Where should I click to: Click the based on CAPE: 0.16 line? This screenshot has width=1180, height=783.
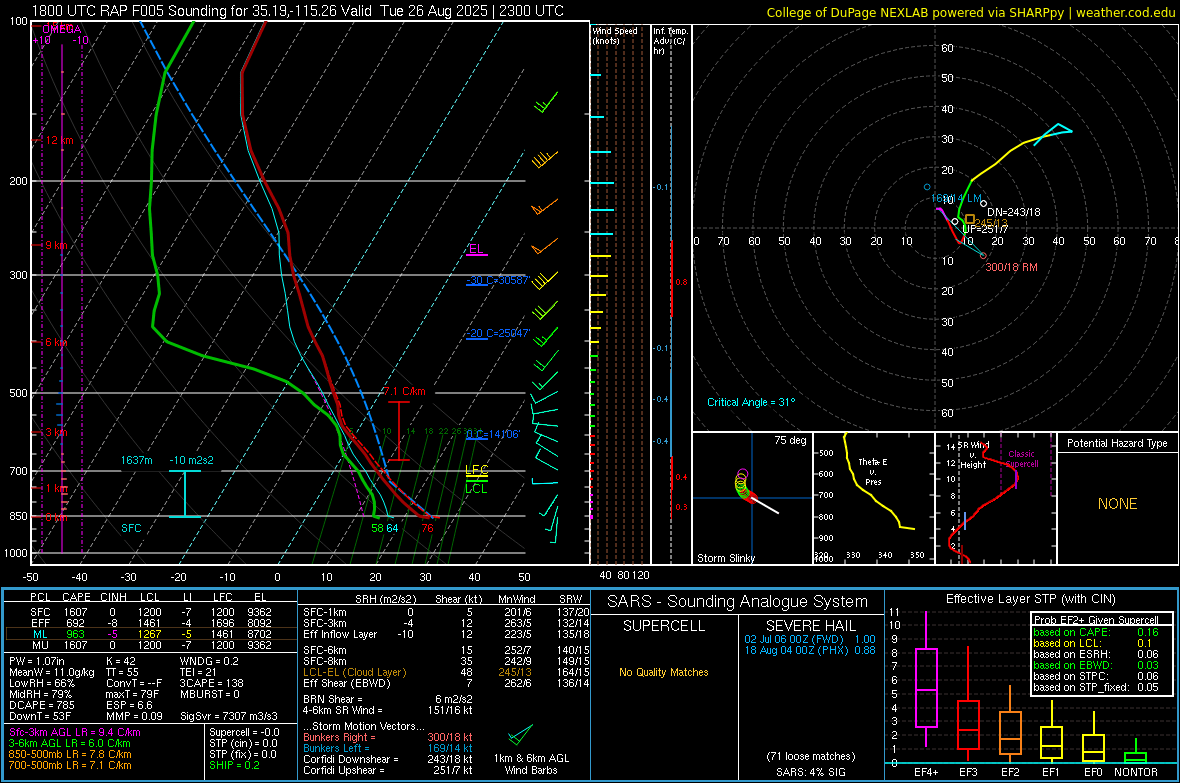pyautogui.click(x=1096, y=632)
